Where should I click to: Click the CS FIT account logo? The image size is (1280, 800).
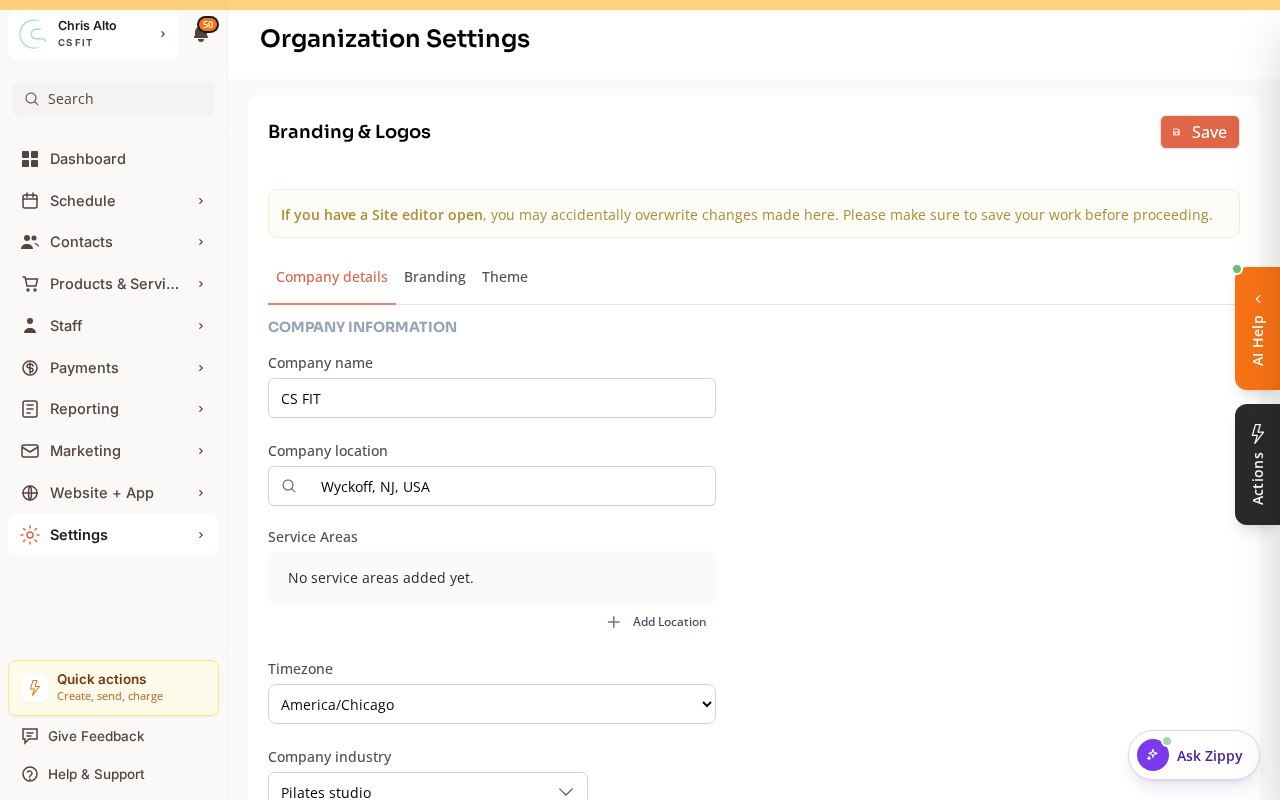pos(33,34)
